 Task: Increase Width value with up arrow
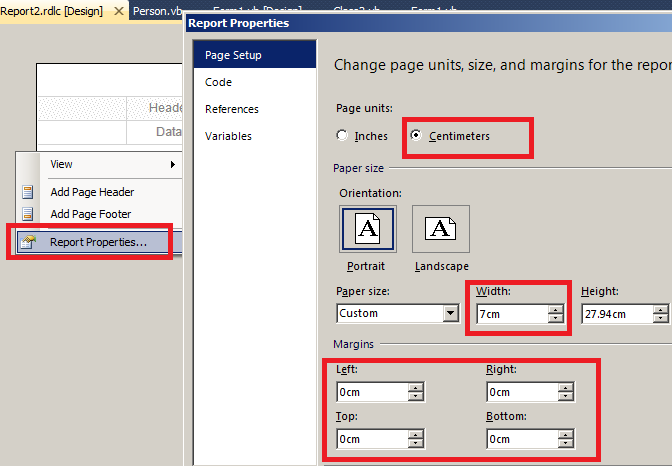click(x=555, y=310)
